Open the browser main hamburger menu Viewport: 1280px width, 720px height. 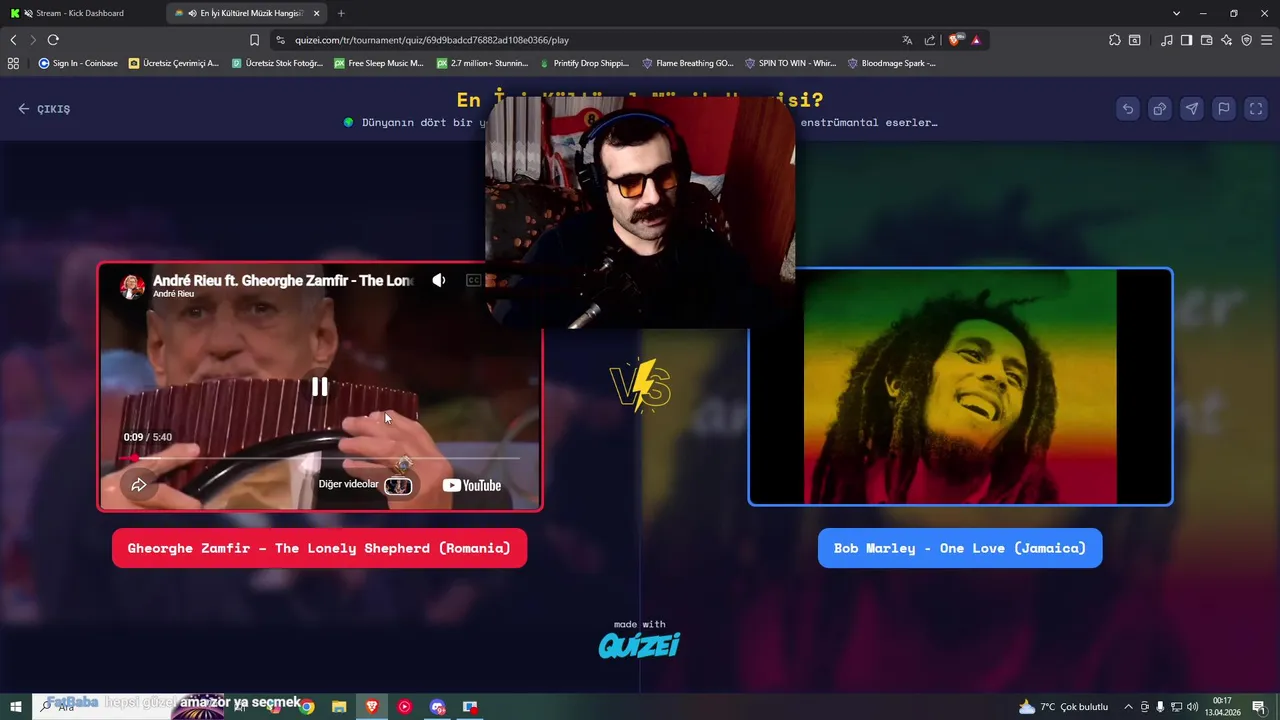click(x=1267, y=40)
